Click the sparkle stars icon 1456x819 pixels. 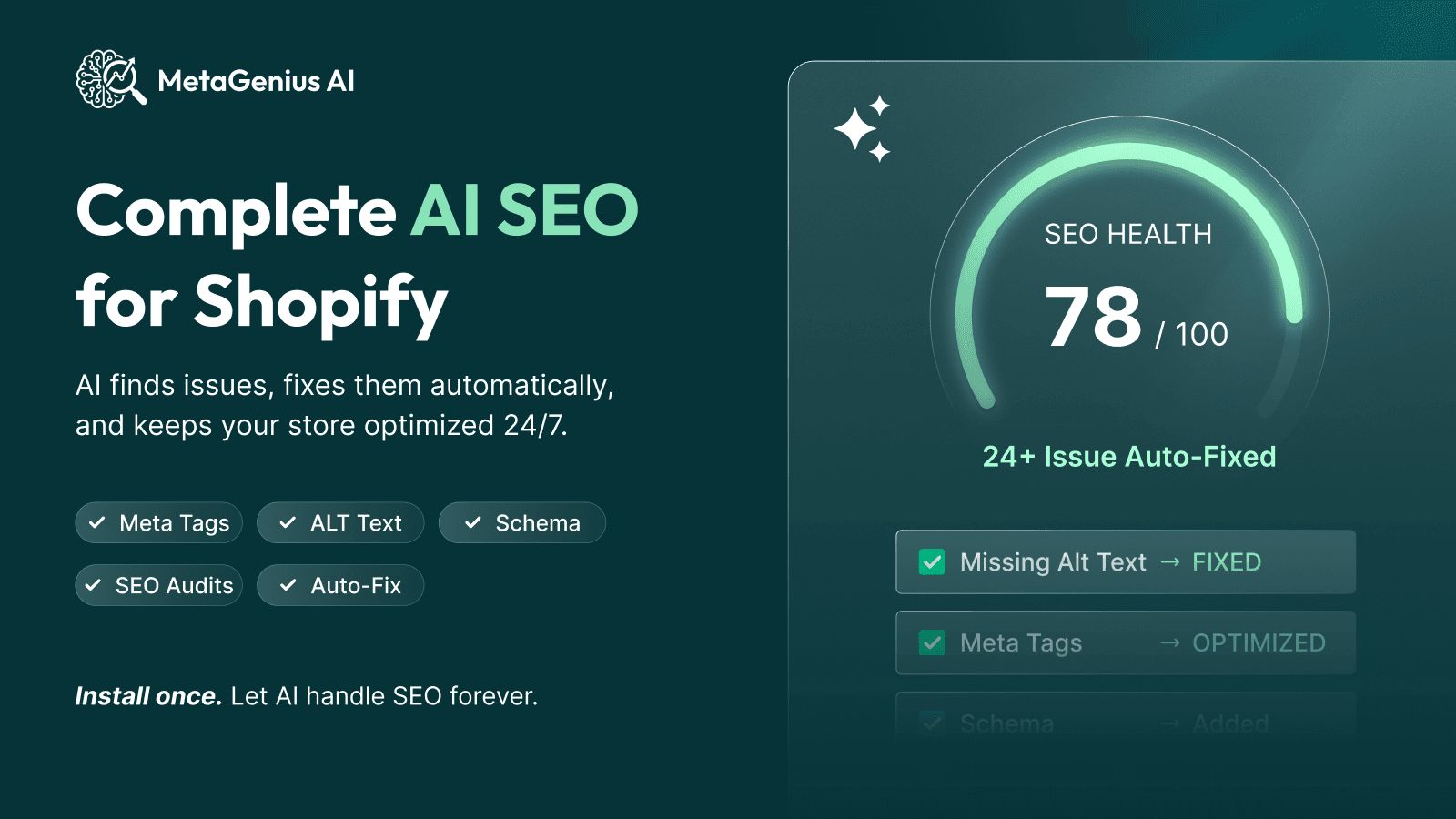(x=863, y=128)
